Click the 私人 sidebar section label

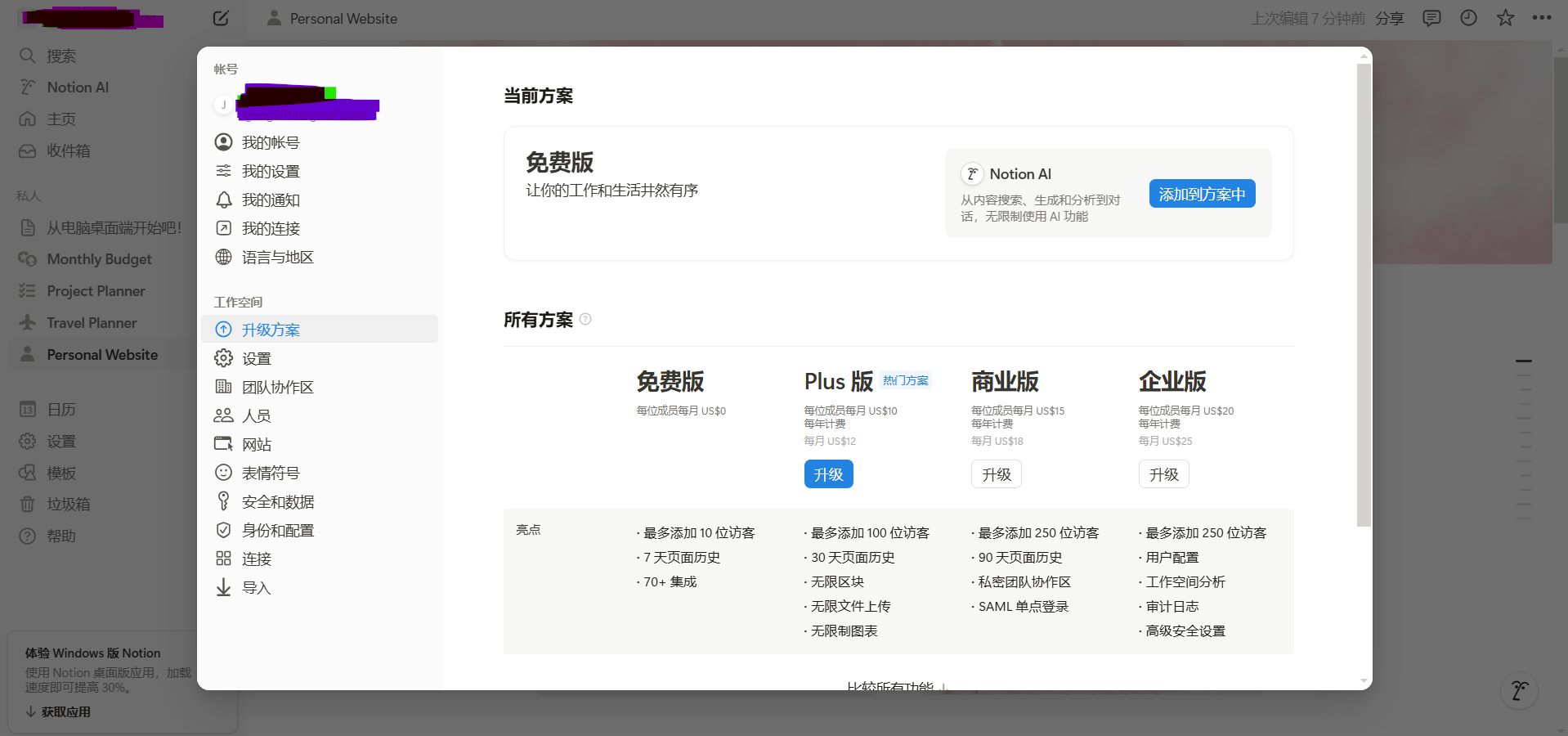pos(28,195)
